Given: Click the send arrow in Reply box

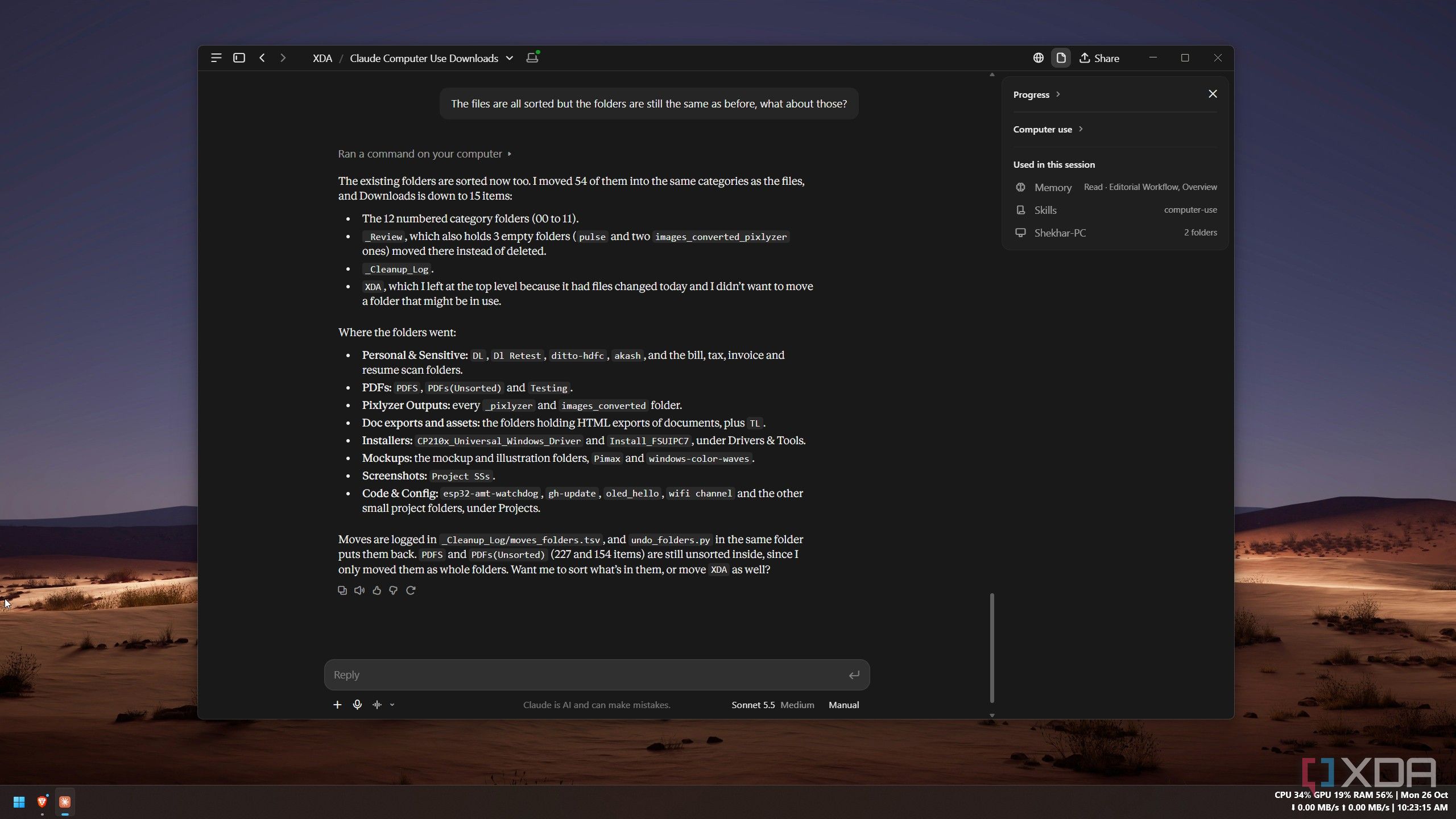Looking at the screenshot, I should click(854, 675).
